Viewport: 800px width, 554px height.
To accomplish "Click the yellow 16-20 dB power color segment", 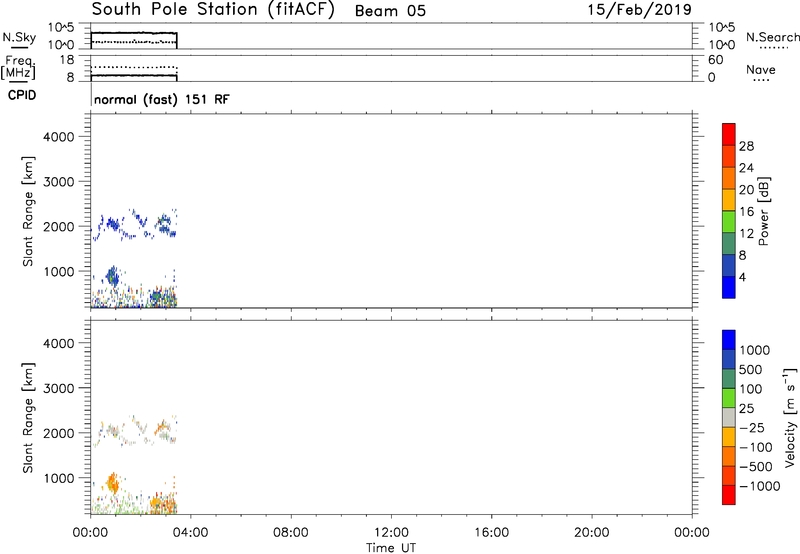I will 729,199.
